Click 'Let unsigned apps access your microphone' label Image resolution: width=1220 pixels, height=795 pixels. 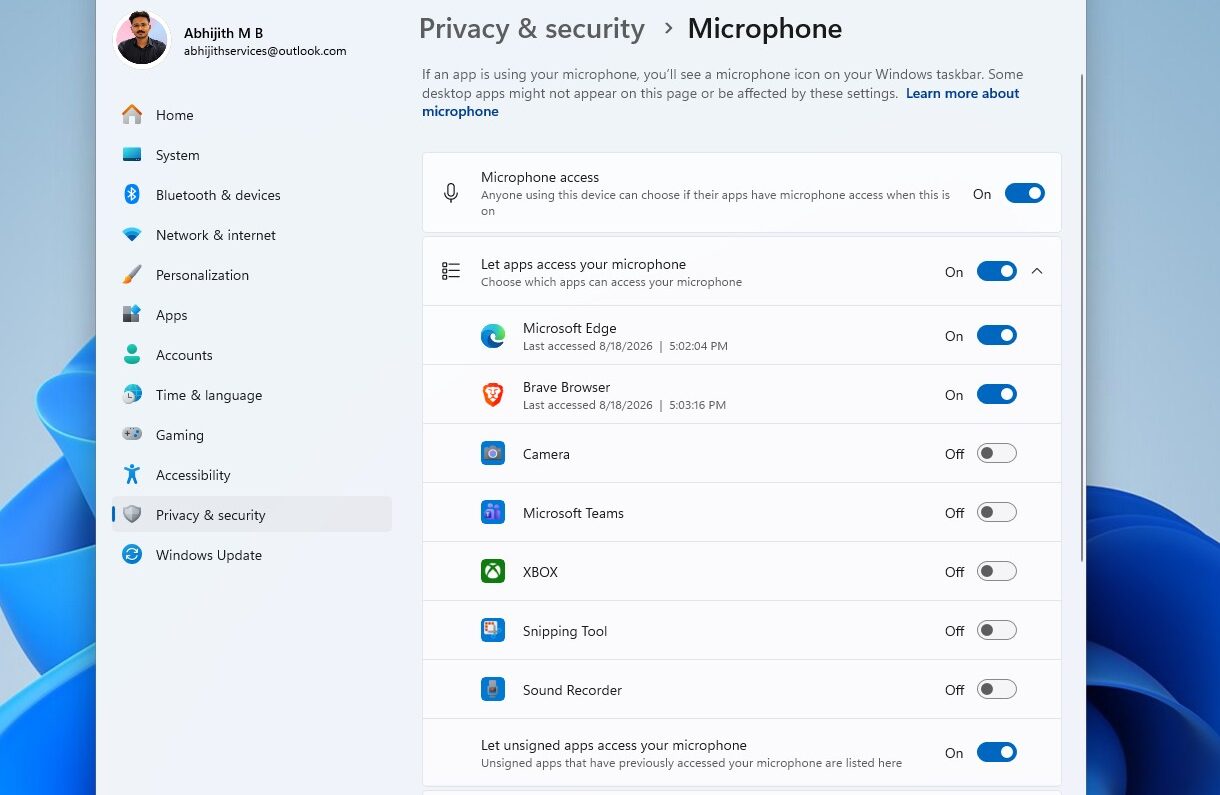click(x=614, y=745)
